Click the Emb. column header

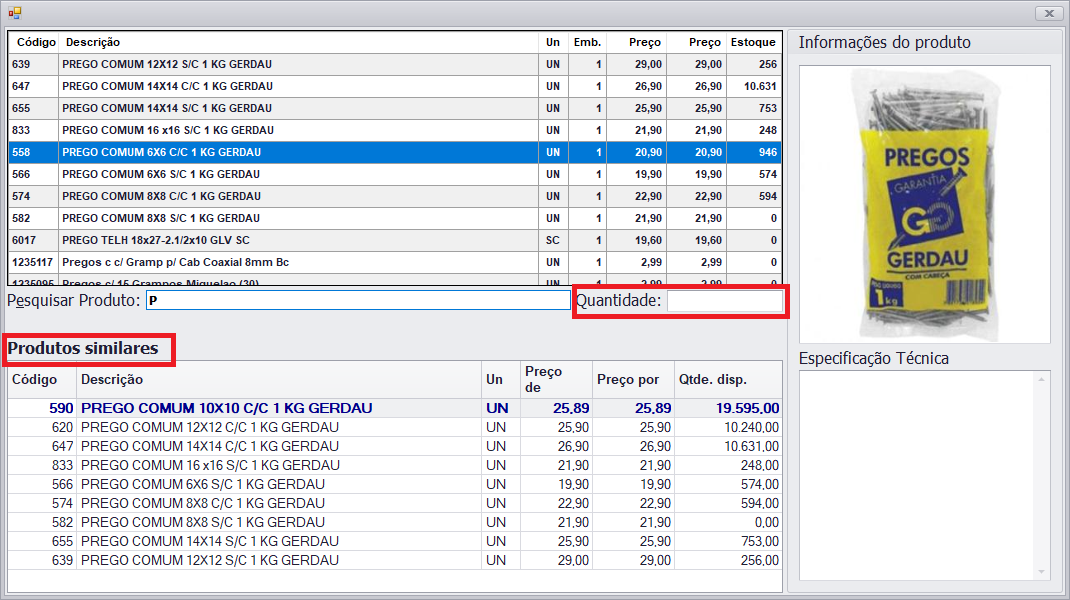pos(587,42)
